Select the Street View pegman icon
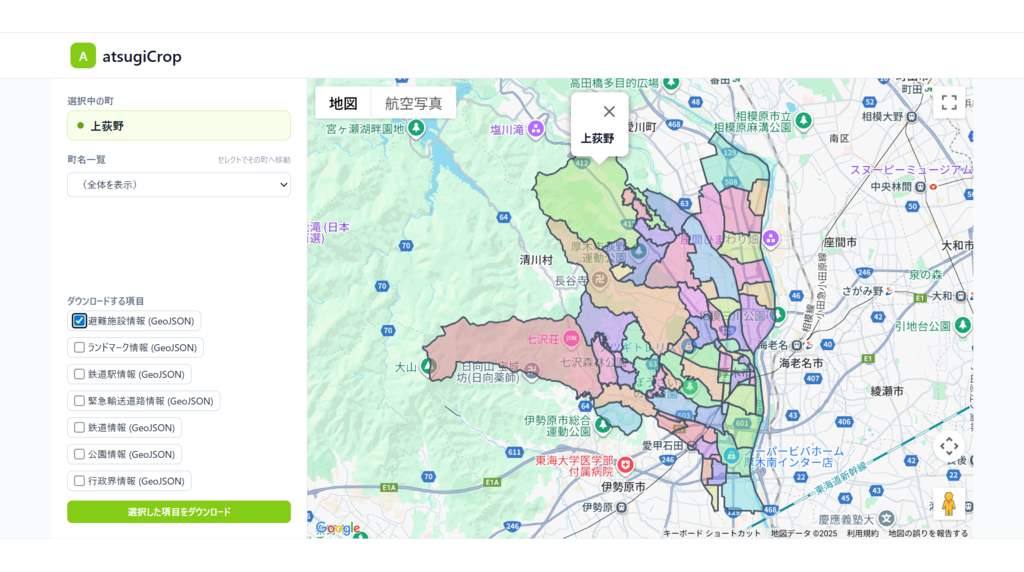Screen dimensions: 1024x572 (949, 502)
